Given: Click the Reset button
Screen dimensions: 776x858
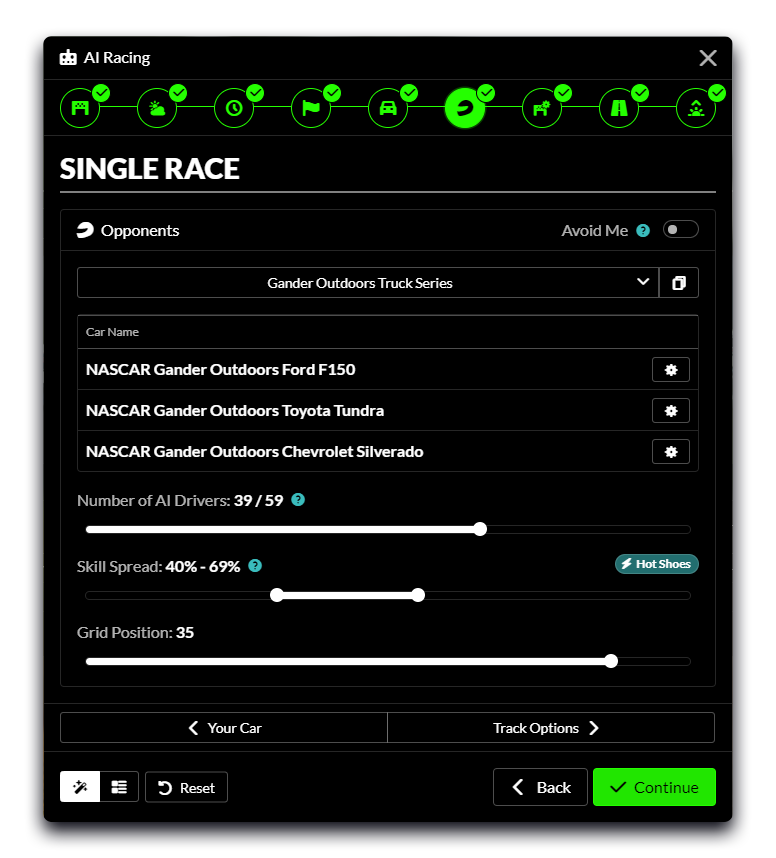Looking at the screenshot, I should point(186,787).
